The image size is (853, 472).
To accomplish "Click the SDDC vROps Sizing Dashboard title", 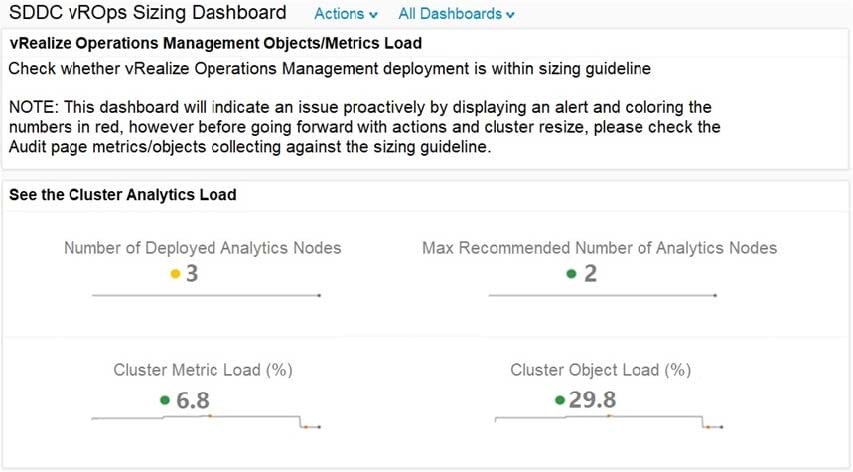I will [x=147, y=13].
